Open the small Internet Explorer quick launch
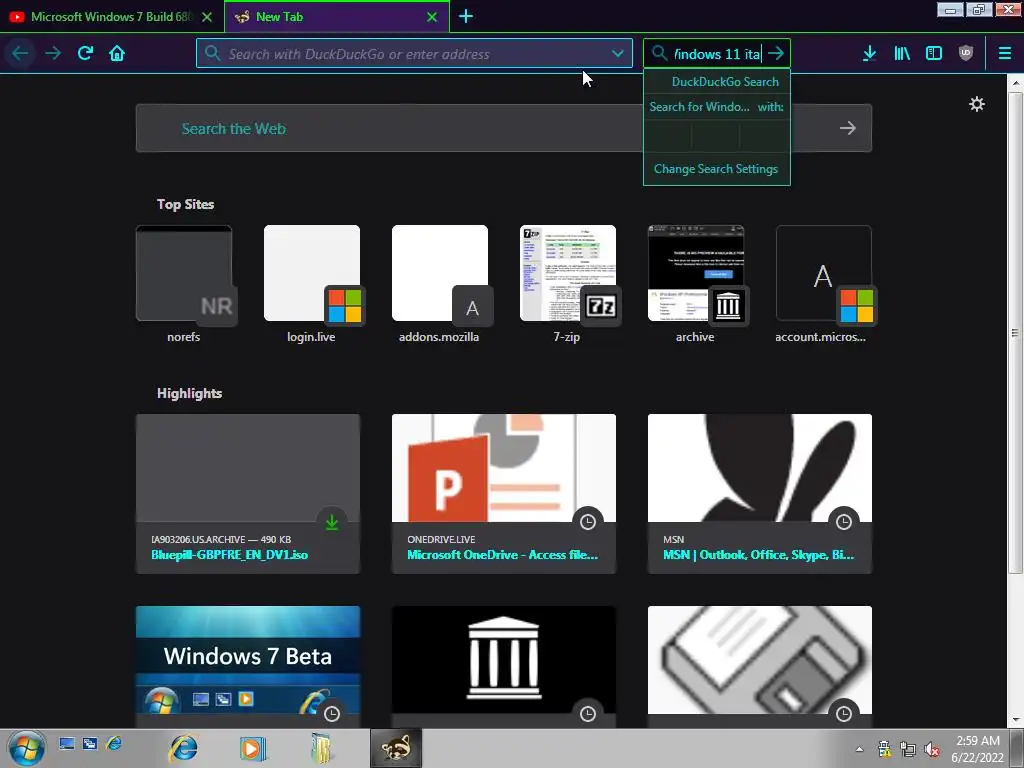Viewport: 1024px width, 768px height. pyautogui.click(x=114, y=744)
